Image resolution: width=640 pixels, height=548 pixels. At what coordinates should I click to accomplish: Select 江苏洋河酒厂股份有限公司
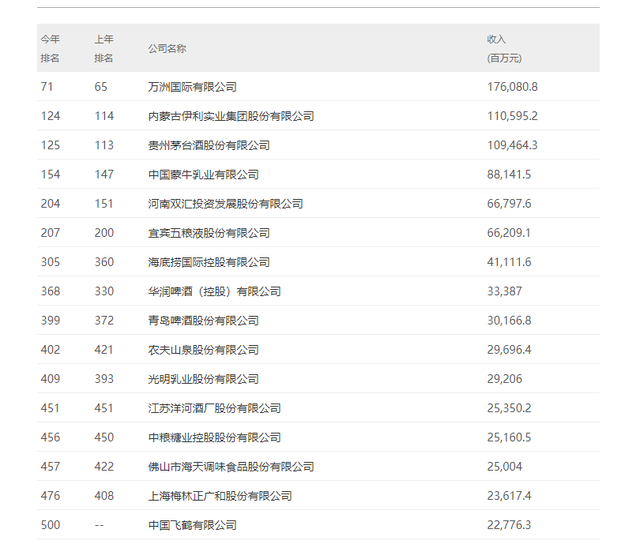pos(214,408)
